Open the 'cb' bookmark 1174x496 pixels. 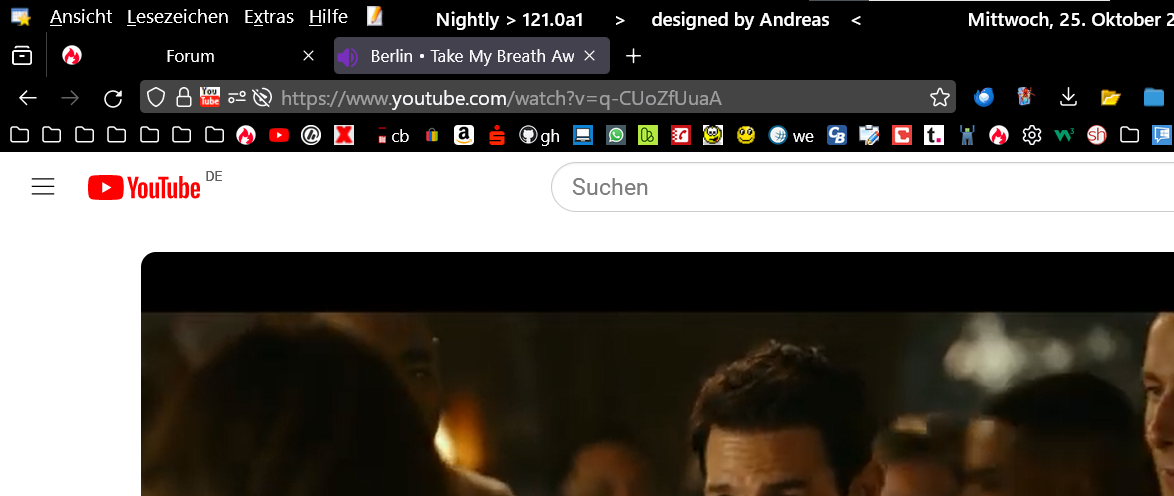pyautogui.click(x=392, y=135)
